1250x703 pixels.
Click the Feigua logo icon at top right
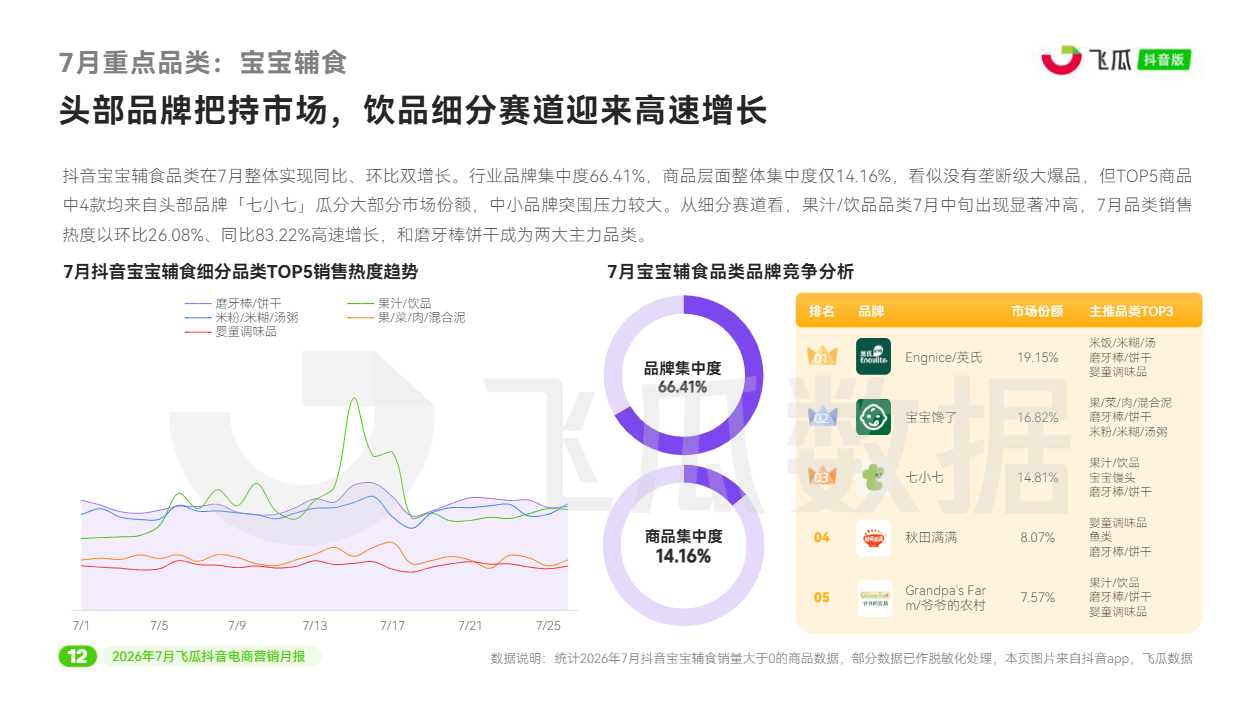pyautogui.click(x=1061, y=59)
